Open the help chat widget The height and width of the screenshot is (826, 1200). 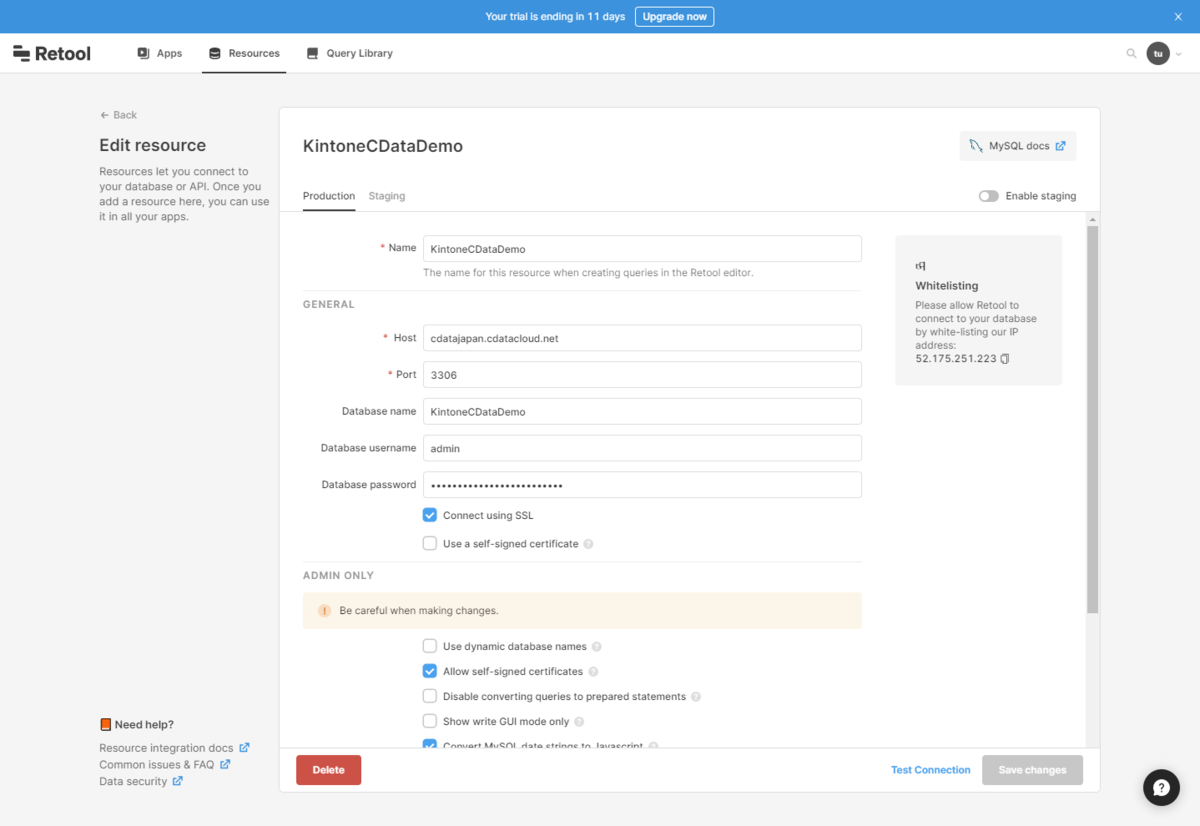[1162, 787]
